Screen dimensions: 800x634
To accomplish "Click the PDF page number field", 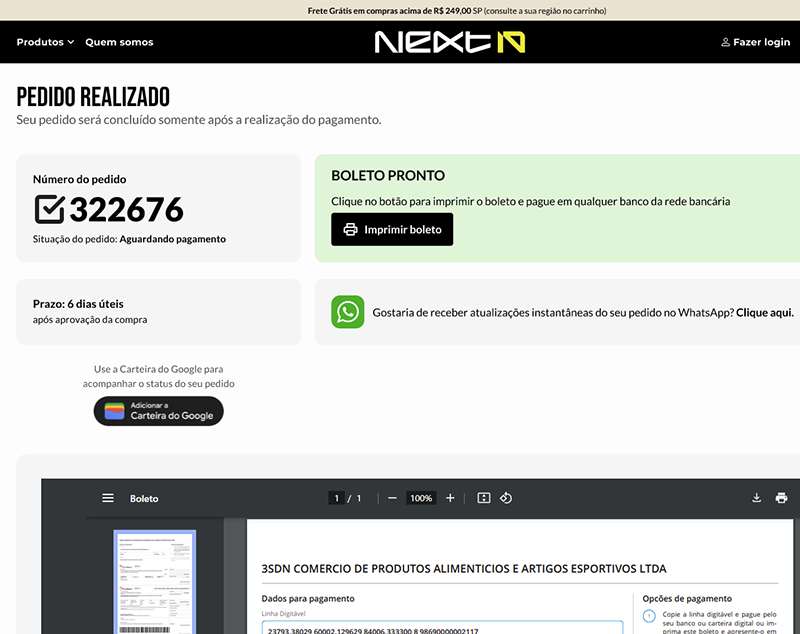I will coord(337,498).
